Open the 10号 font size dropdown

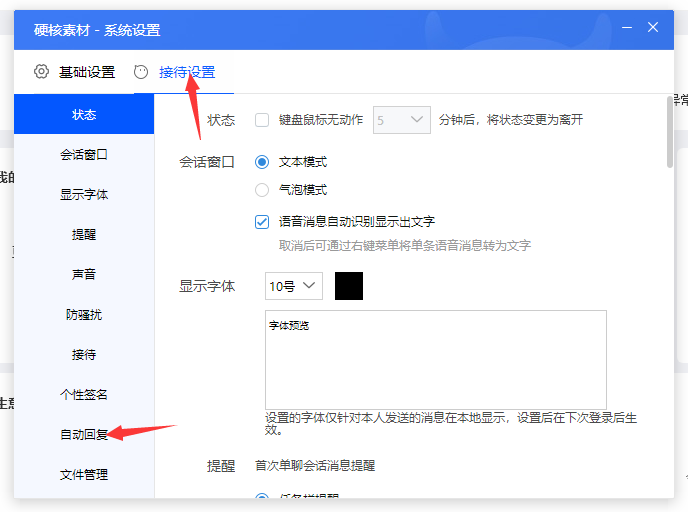click(x=294, y=286)
